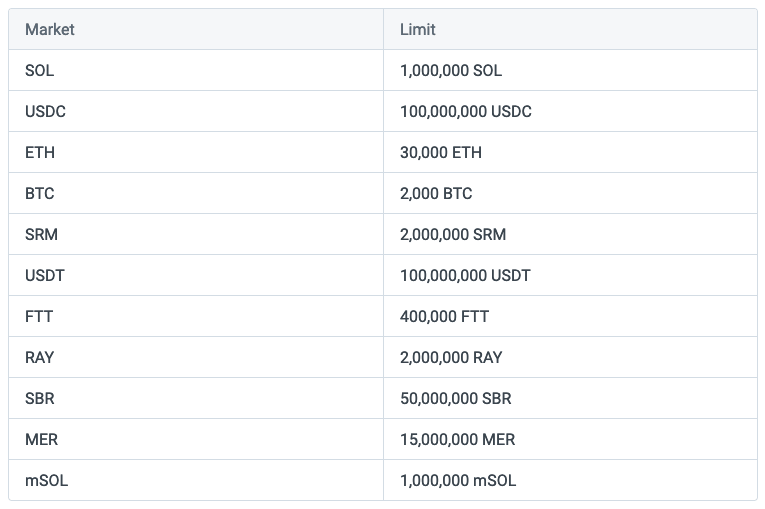Click the RAY market cell

tap(196, 357)
